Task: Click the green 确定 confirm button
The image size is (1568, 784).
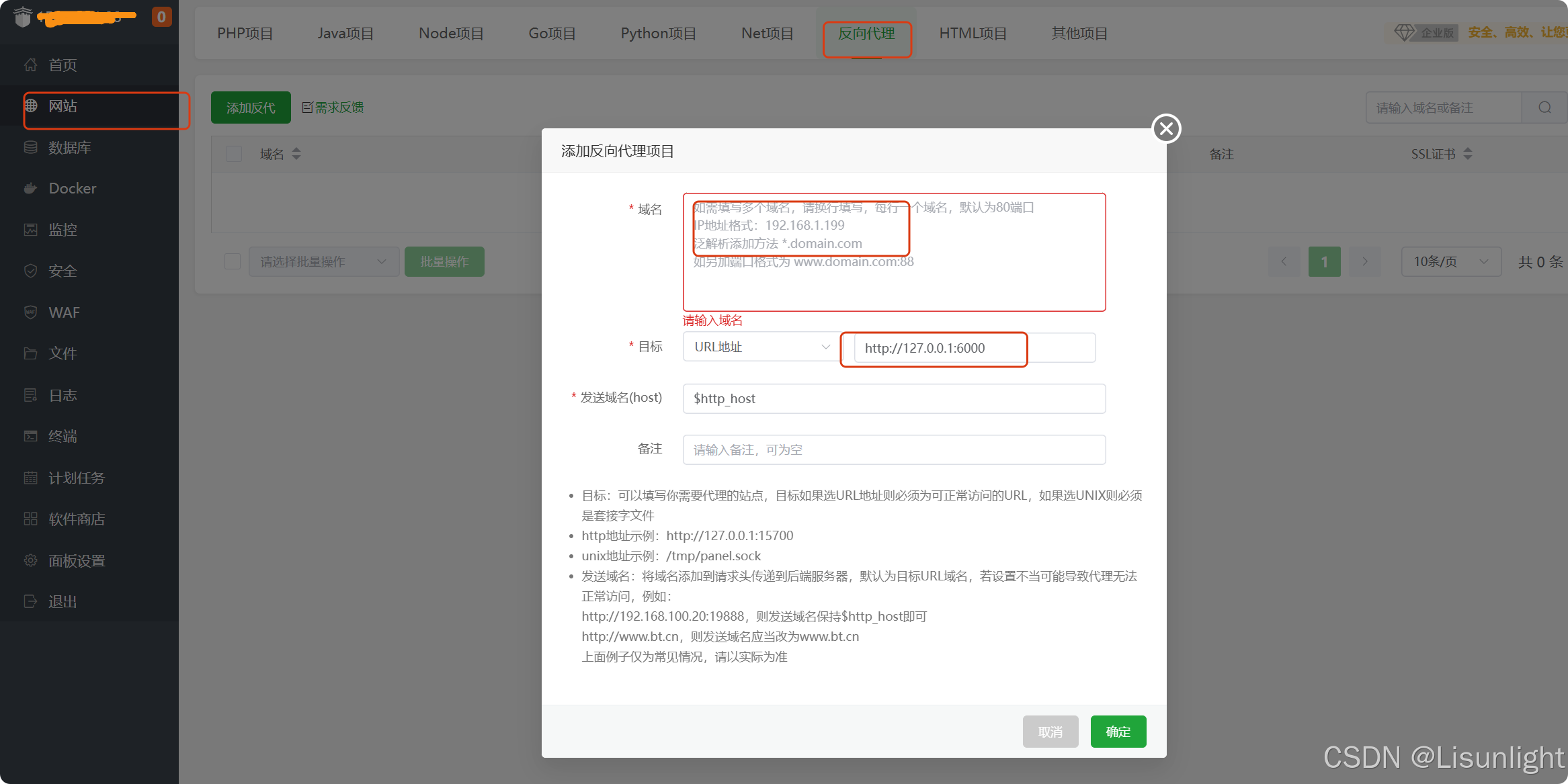Action: [1118, 732]
